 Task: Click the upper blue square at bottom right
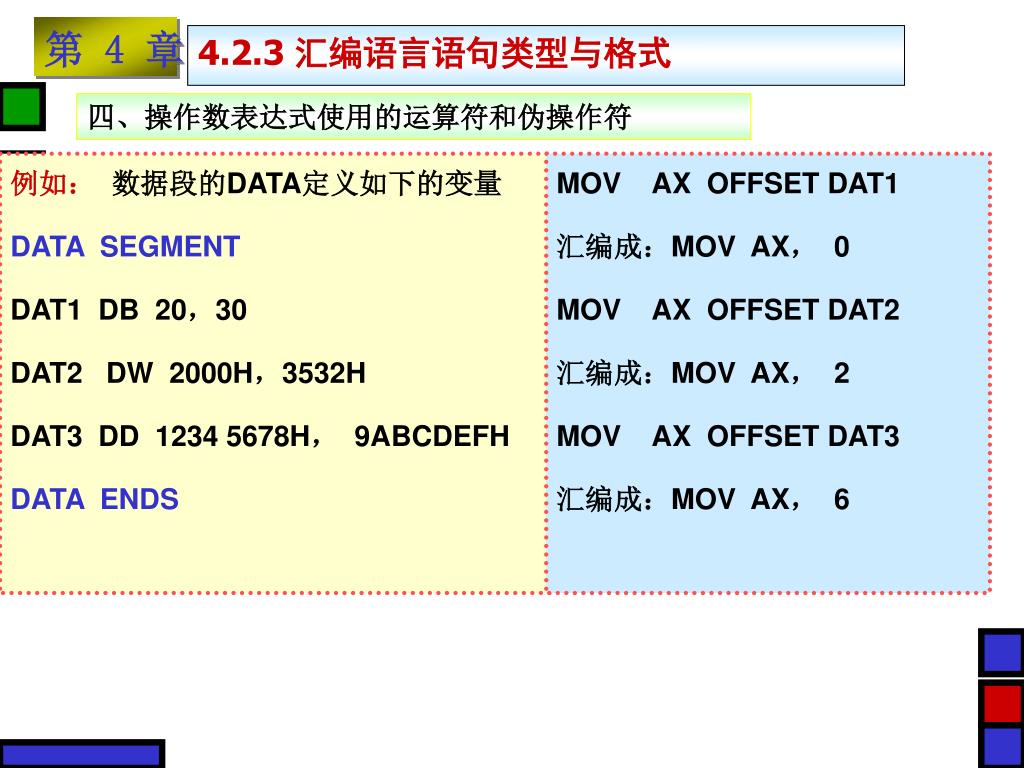coord(1001,653)
